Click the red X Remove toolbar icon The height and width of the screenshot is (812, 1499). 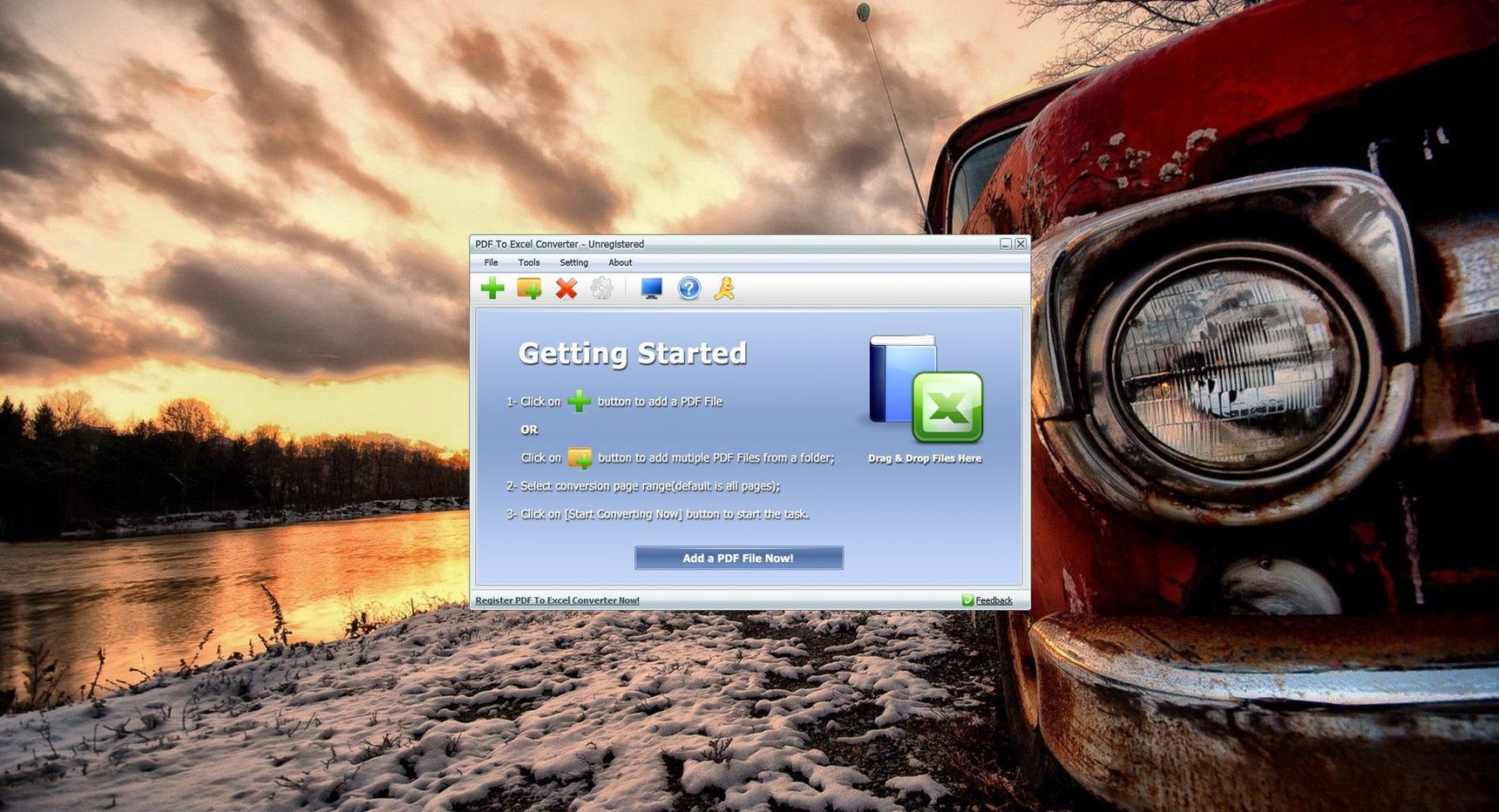[x=566, y=288]
